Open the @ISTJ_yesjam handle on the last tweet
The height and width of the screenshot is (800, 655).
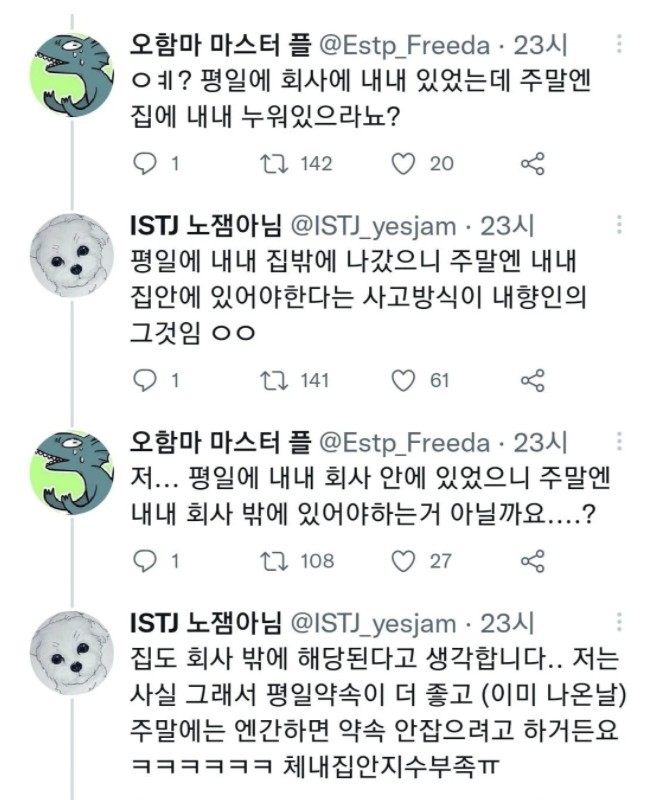point(373,622)
